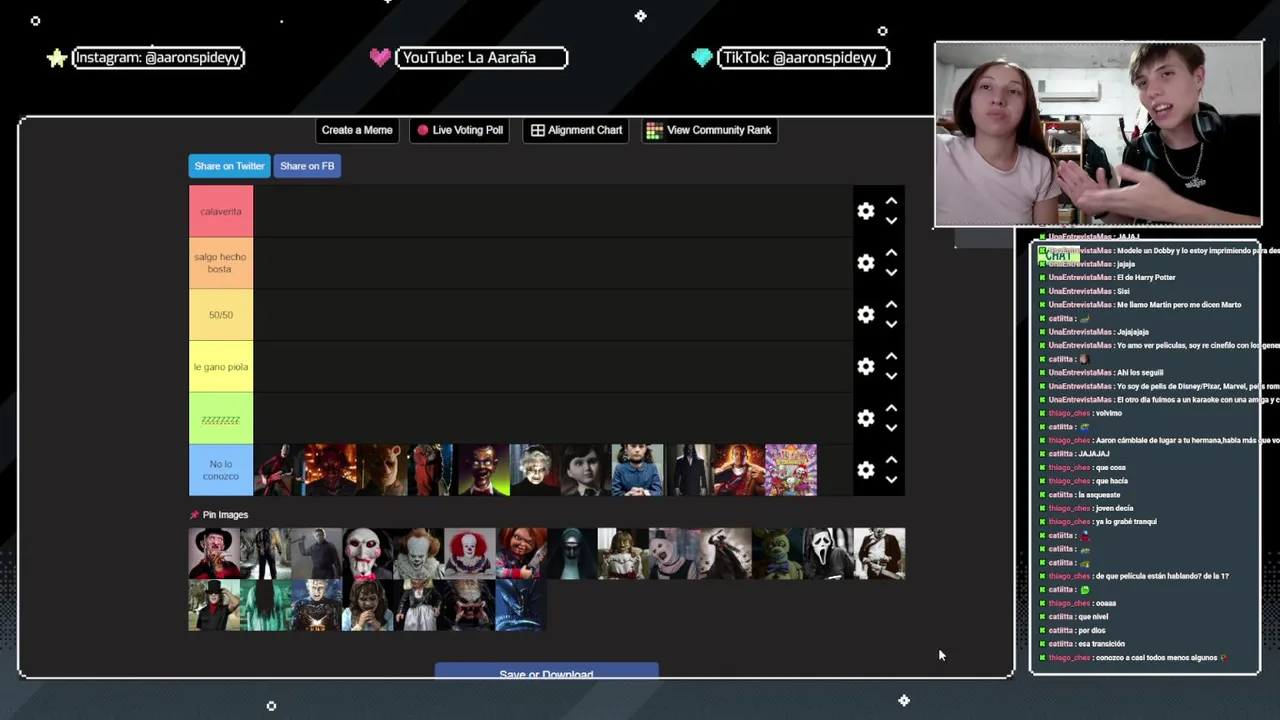Screen dimensions: 1280x720
Task: Open settings gear for No lo conozco tier
Action: (866, 470)
